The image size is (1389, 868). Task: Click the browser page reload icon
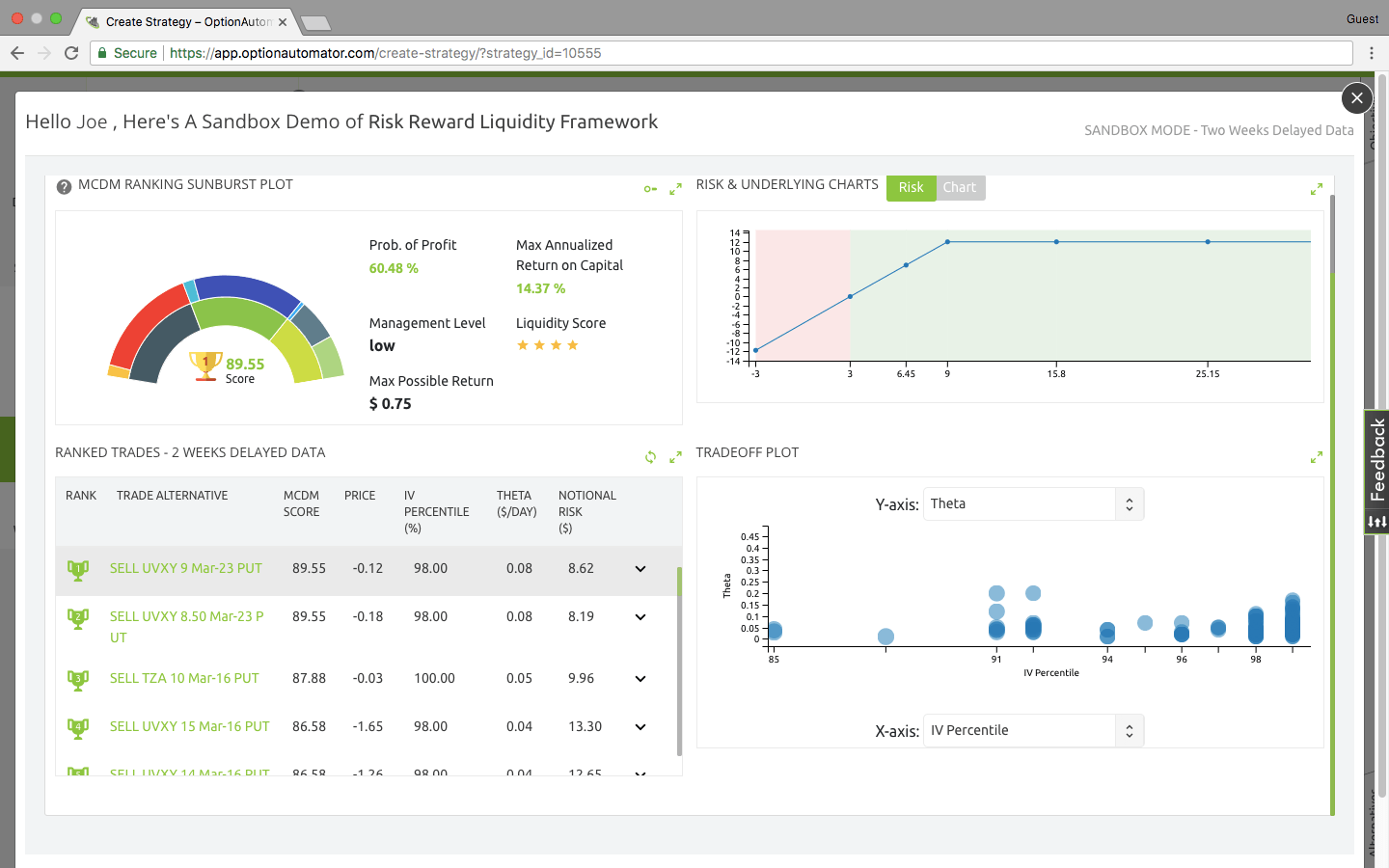[x=71, y=53]
